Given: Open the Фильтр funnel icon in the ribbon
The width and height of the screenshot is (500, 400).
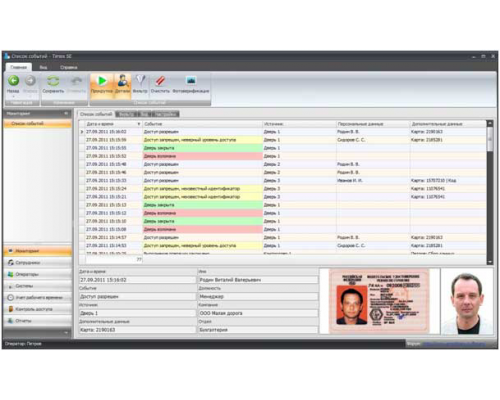Looking at the screenshot, I should (x=140, y=81).
